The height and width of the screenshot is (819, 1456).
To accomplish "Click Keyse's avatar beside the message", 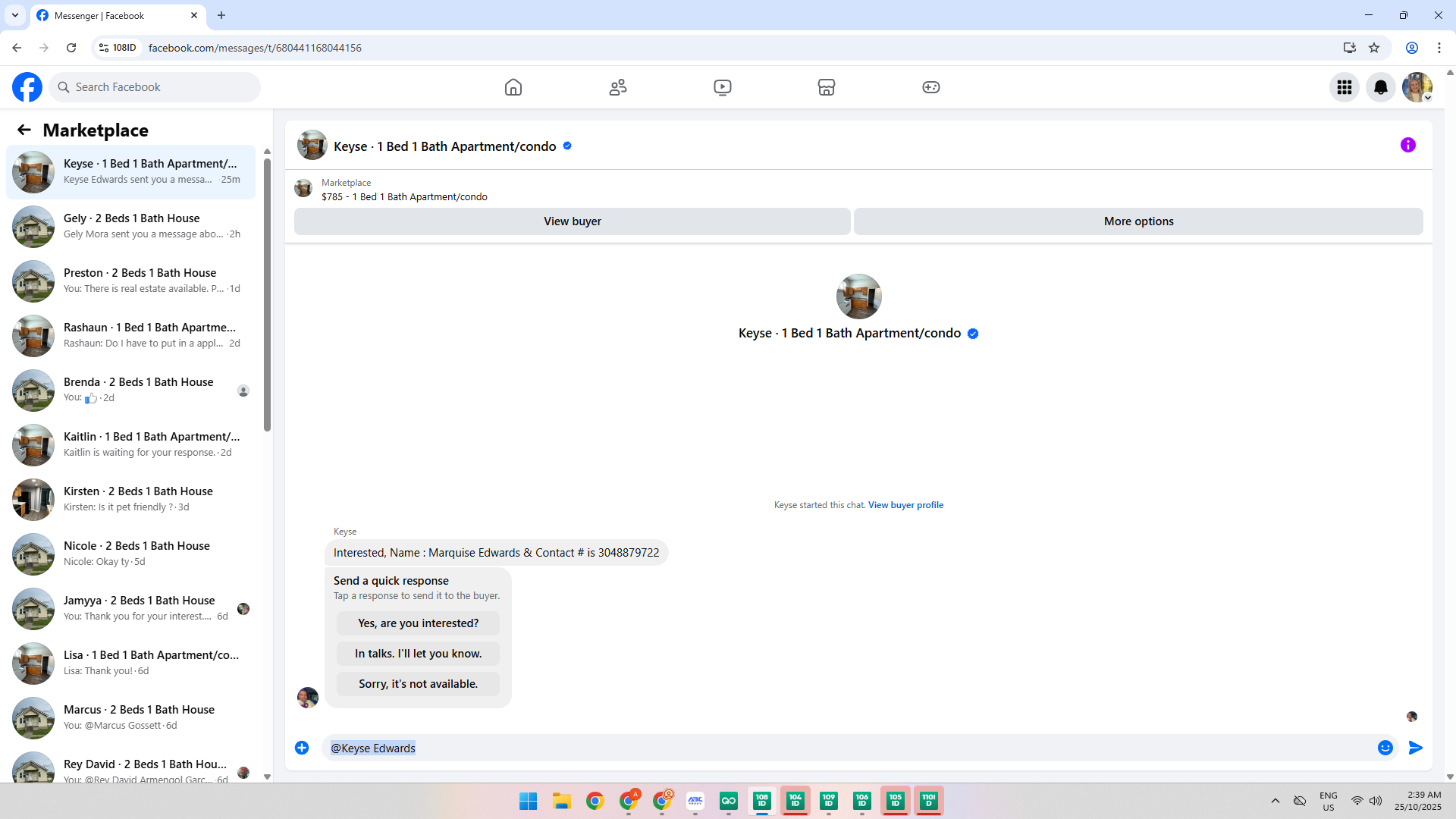I will [x=308, y=698].
